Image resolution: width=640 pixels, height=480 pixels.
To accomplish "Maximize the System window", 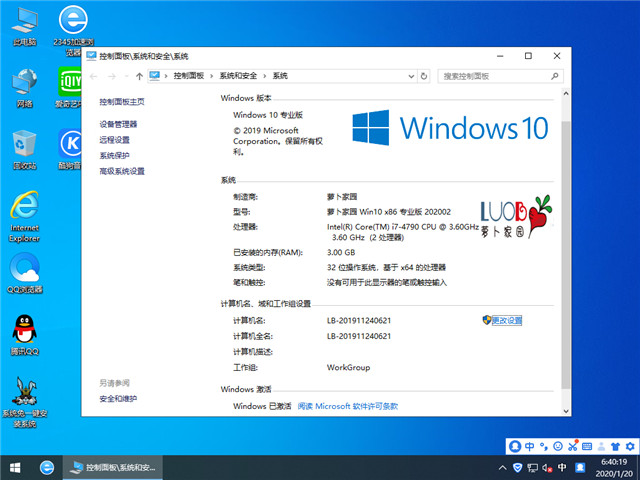I will 528,56.
